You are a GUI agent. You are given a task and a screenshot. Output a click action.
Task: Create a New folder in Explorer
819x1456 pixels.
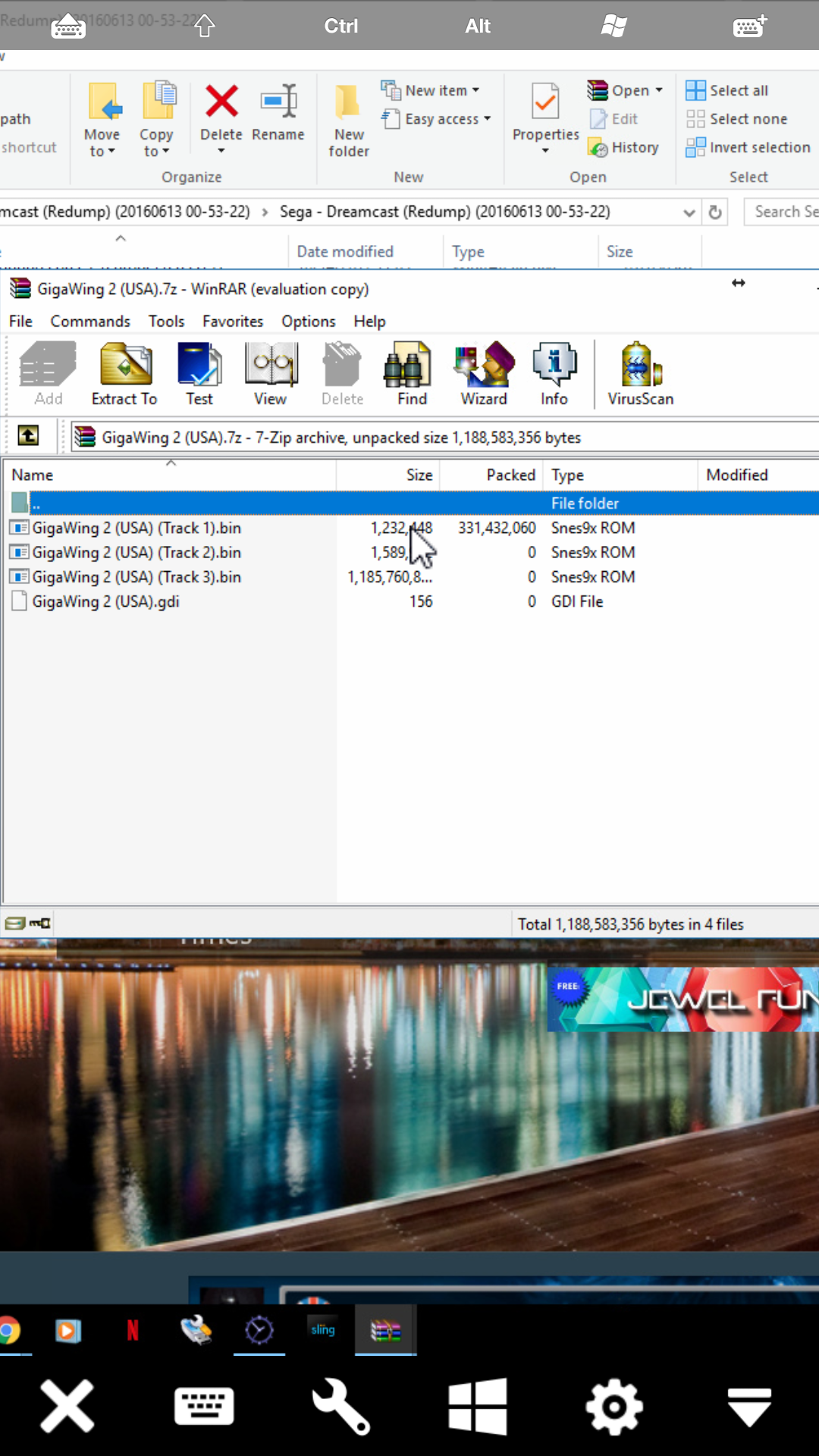(x=349, y=120)
